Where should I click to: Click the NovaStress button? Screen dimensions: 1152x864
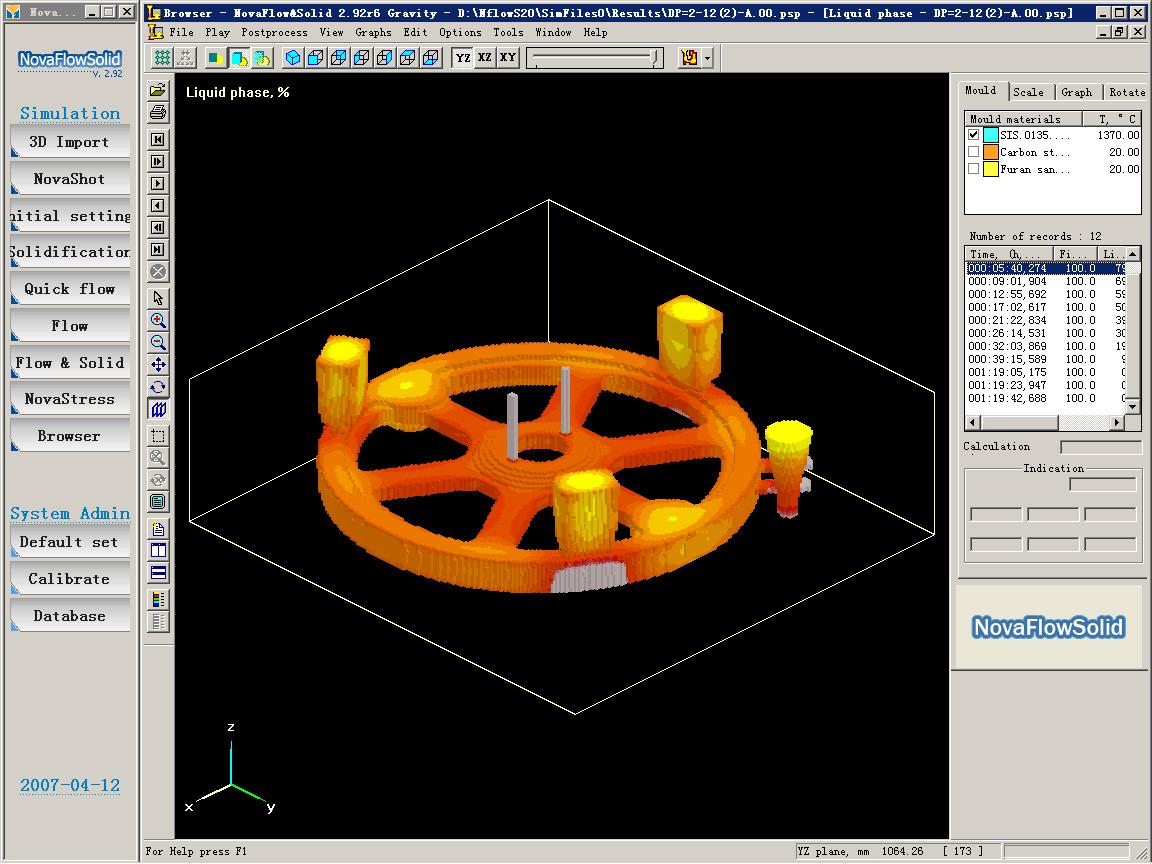70,398
